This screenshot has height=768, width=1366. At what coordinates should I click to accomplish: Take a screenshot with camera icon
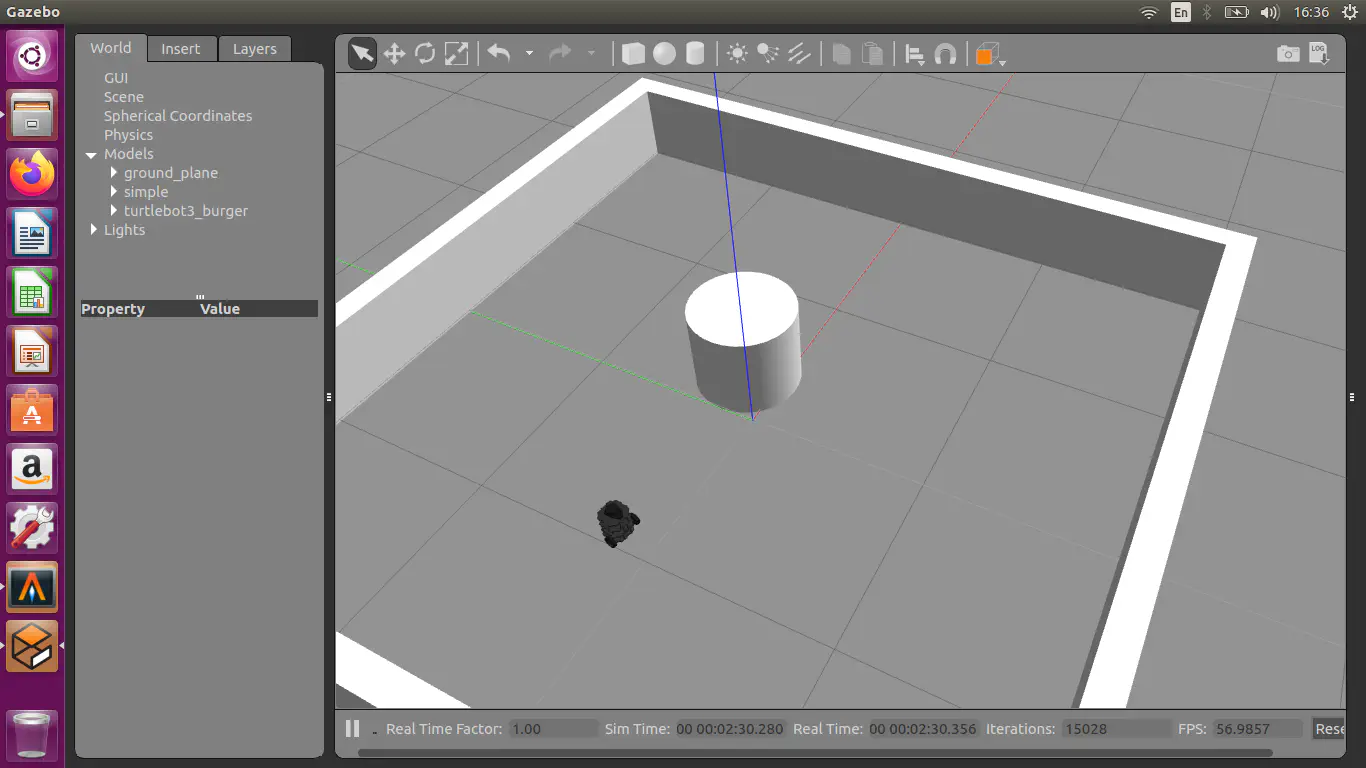1288,54
